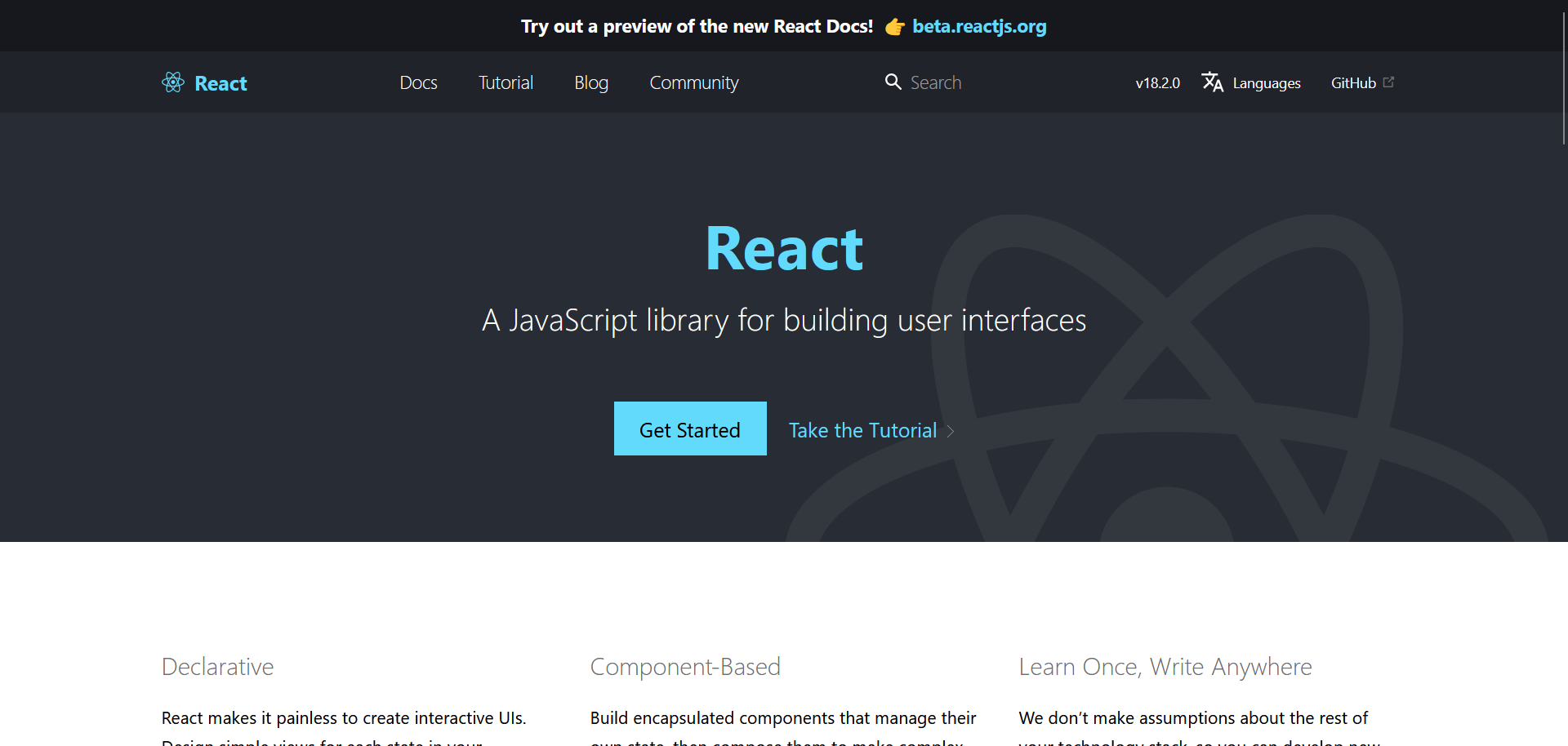Click the pointing hand emoji in banner
Screen dimensions: 1568x746
point(895,27)
